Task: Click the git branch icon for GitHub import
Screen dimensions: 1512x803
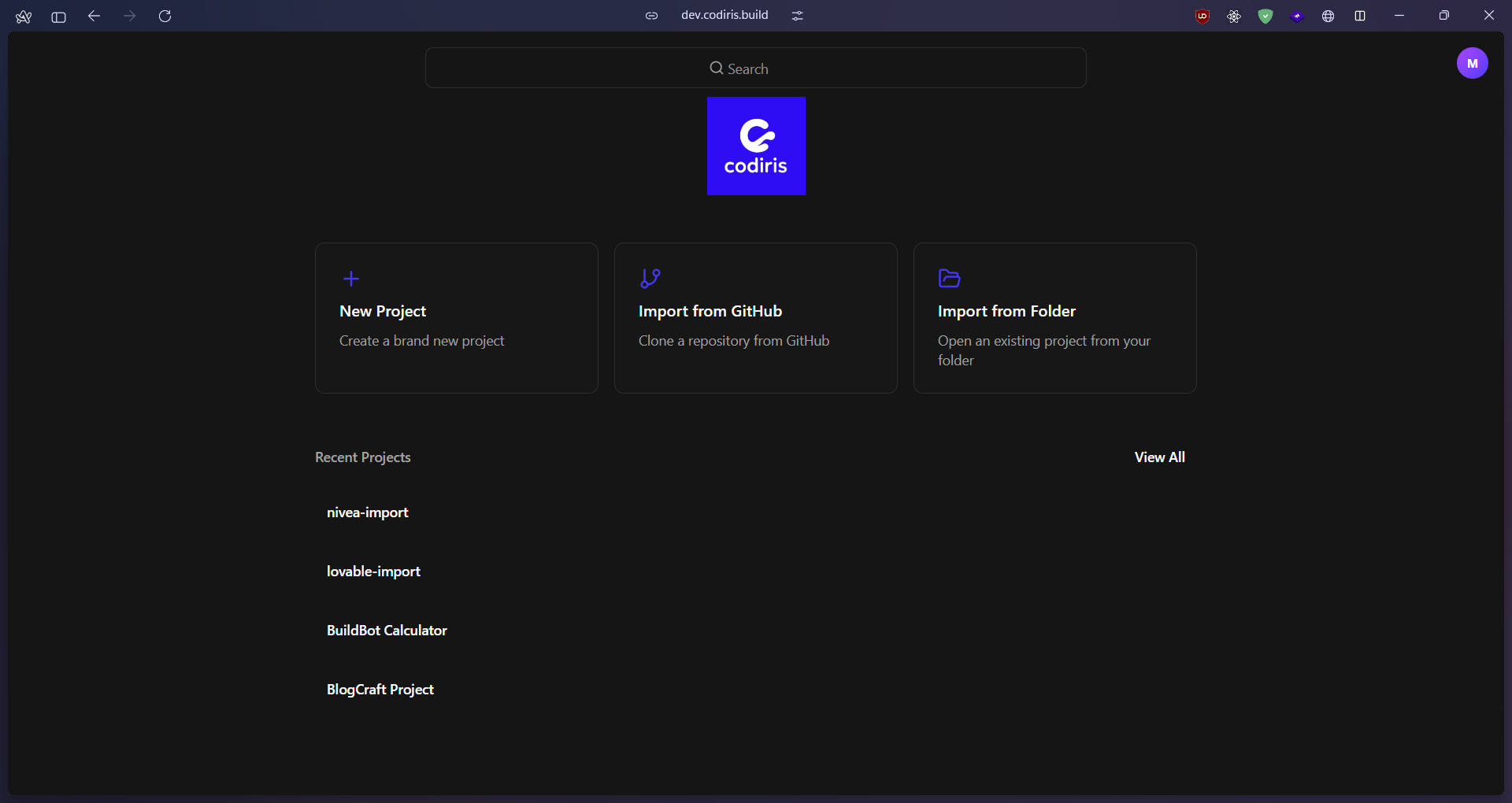Action: 650,279
